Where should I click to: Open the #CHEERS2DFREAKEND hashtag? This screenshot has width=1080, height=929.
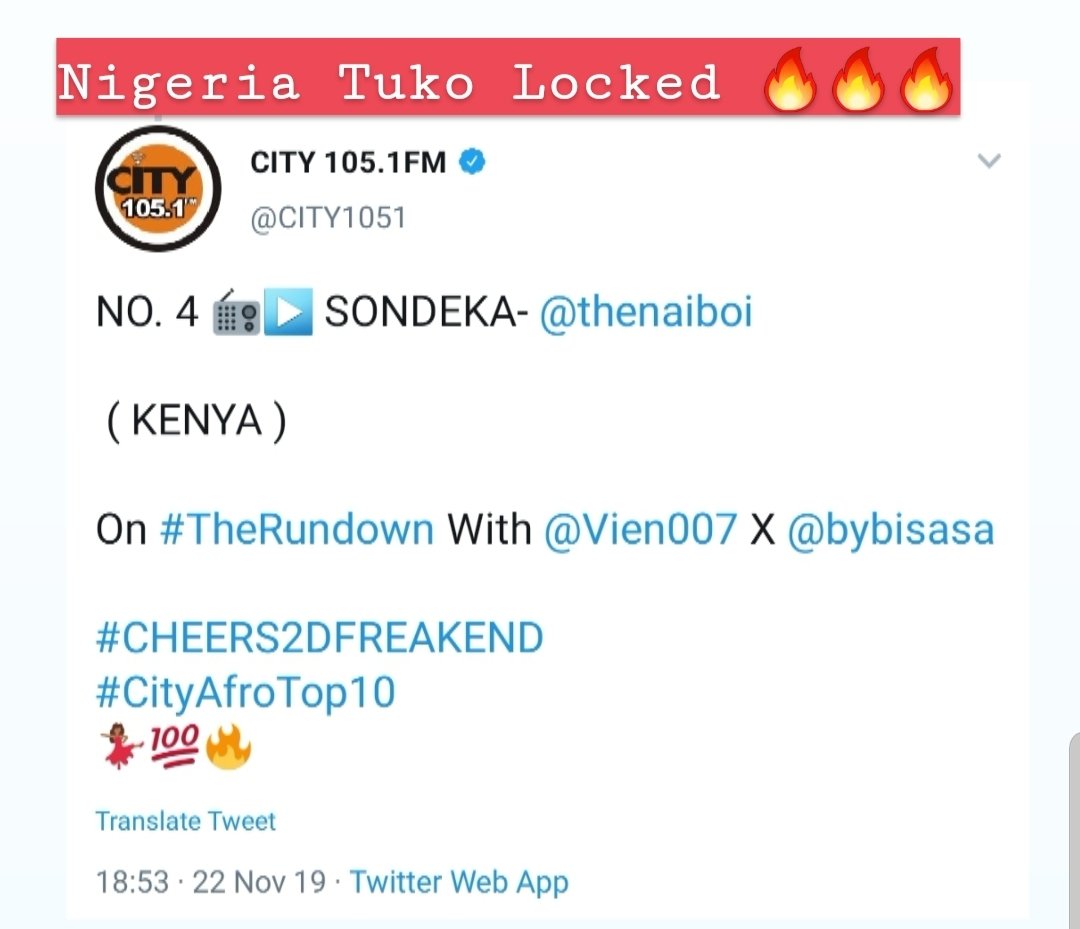click(320, 637)
